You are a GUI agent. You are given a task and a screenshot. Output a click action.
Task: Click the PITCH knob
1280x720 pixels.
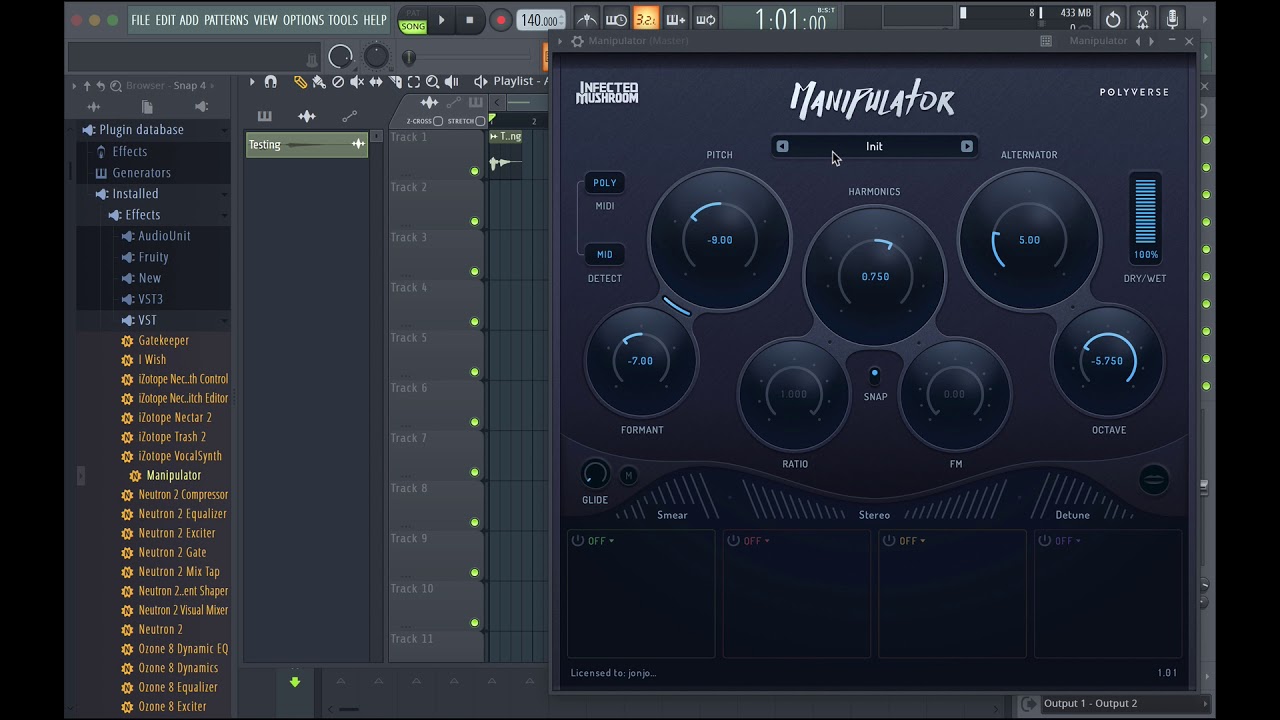720,240
